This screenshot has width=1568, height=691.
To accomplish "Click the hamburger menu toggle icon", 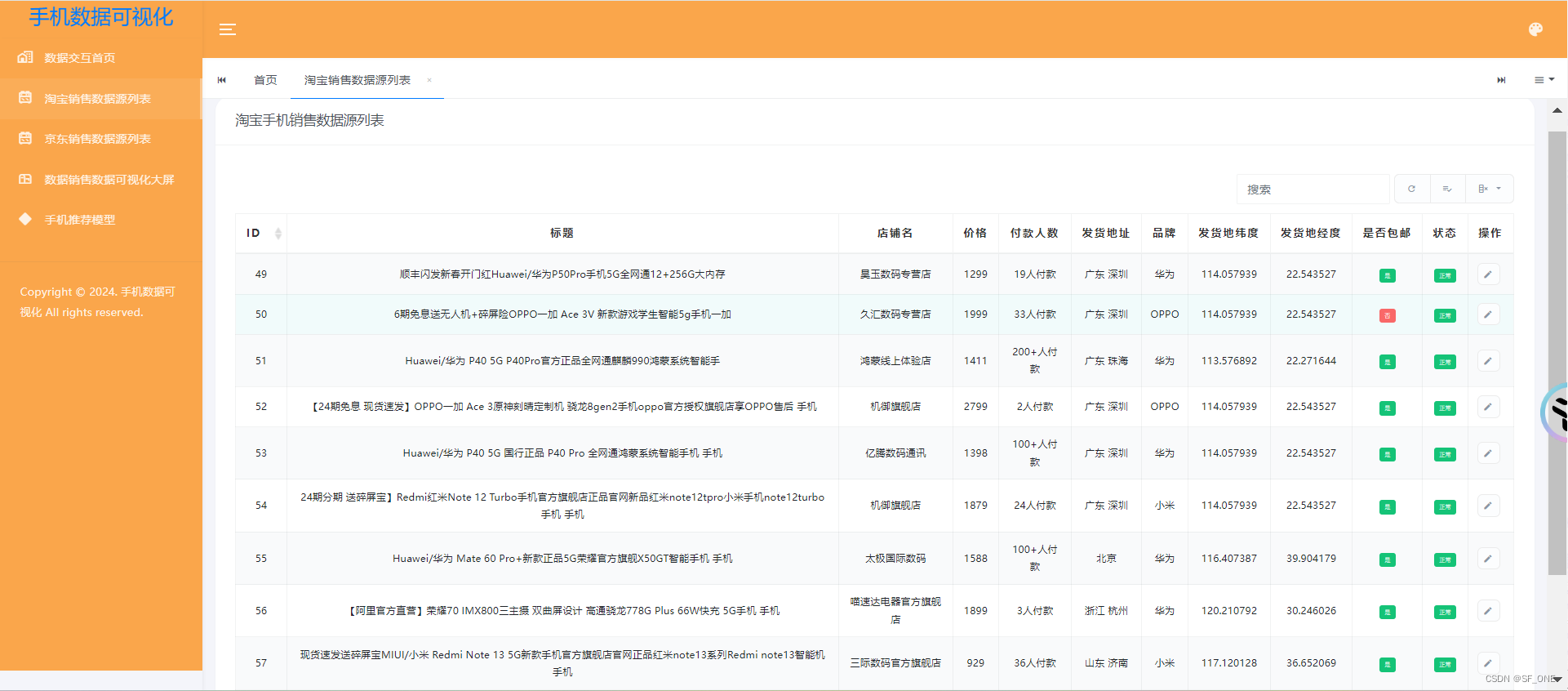I will coord(228,30).
